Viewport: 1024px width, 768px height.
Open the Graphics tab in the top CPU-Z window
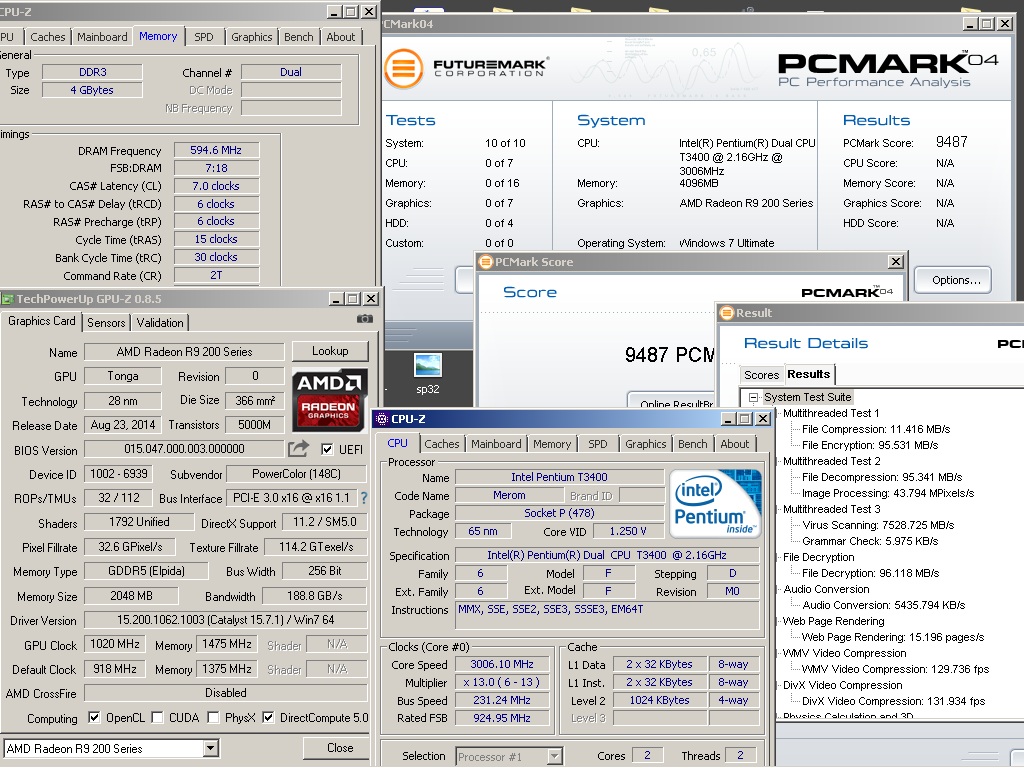pos(251,37)
